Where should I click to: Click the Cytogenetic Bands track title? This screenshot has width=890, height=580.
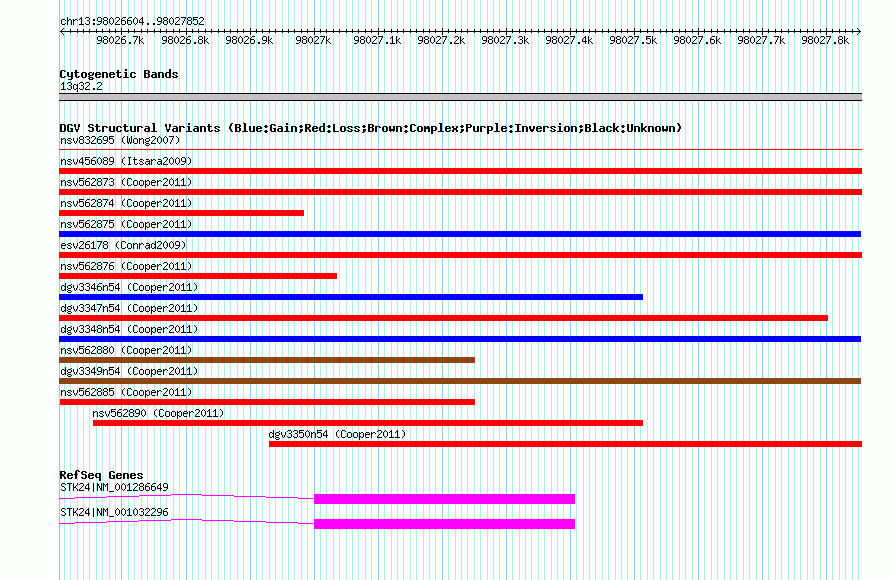(x=119, y=74)
